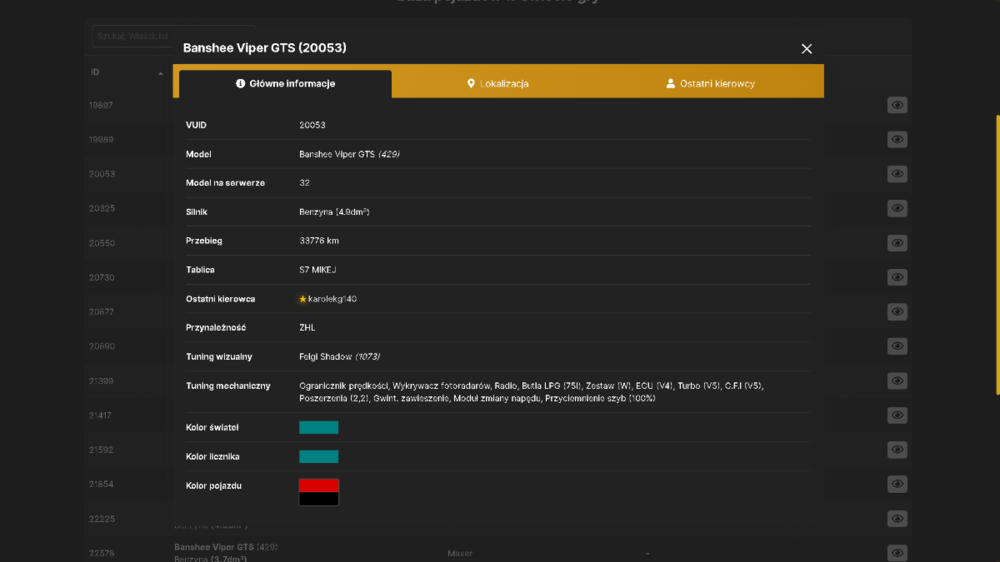The width and height of the screenshot is (1000, 562).
Task: Click mileage value 33776 km
Action: click(x=319, y=240)
